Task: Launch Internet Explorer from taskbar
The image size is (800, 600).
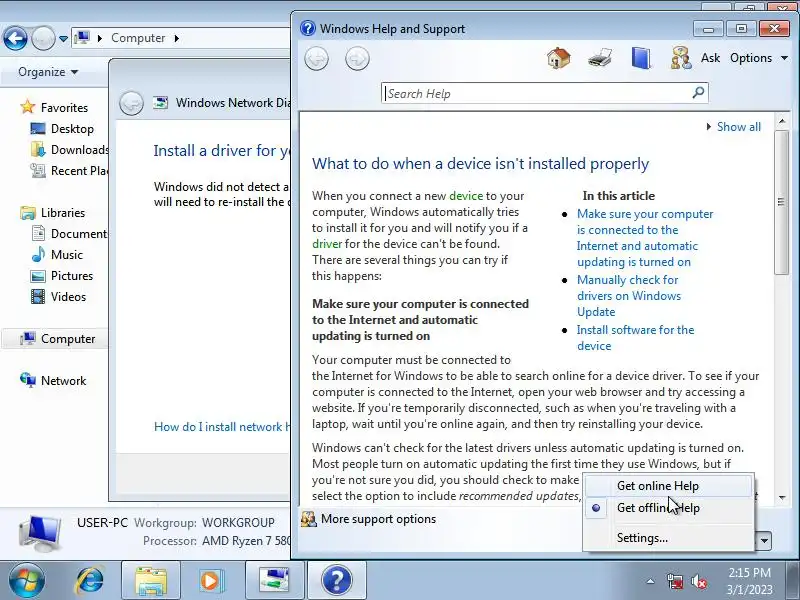Action: 90,581
